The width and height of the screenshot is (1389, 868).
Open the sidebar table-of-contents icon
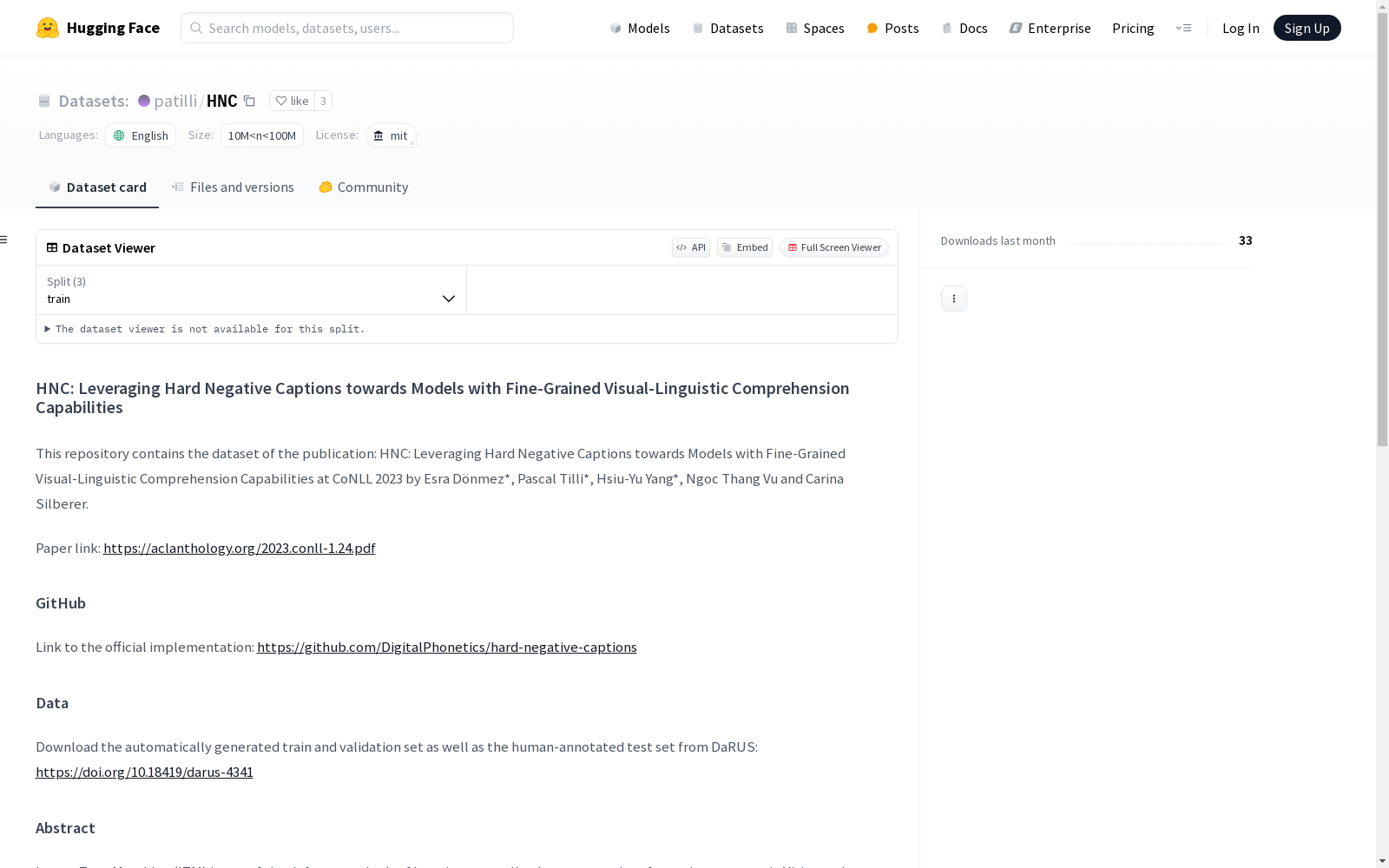tap(4, 240)
